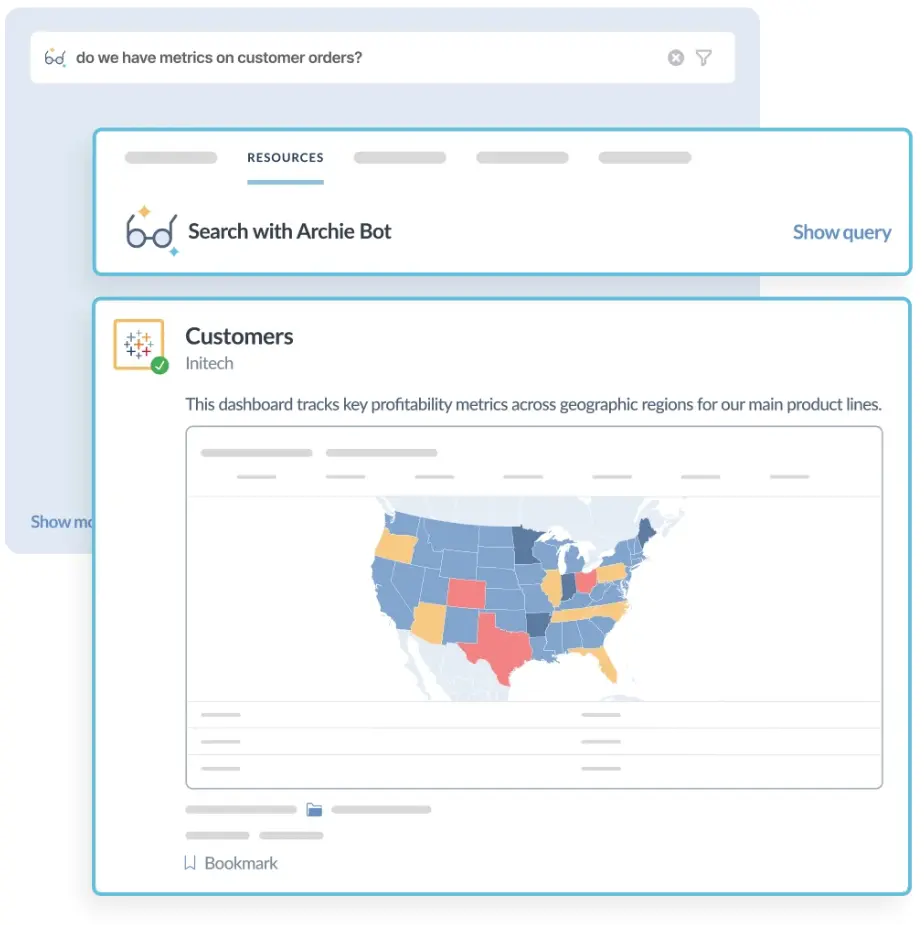Viewport: 924px width, 925px height.
Task: Click the search field with the customer orders question
Action: pyautogui.click(x=382, y=58)
